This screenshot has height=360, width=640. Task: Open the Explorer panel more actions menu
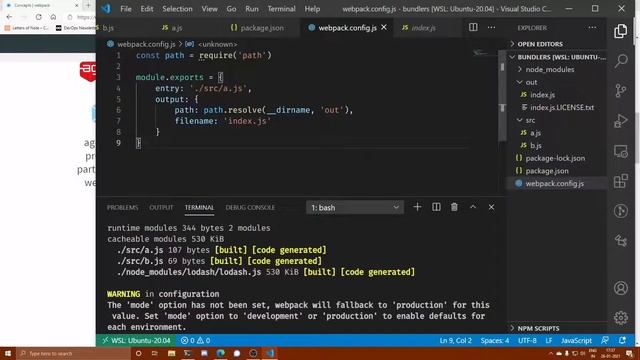tap(592, 27)
